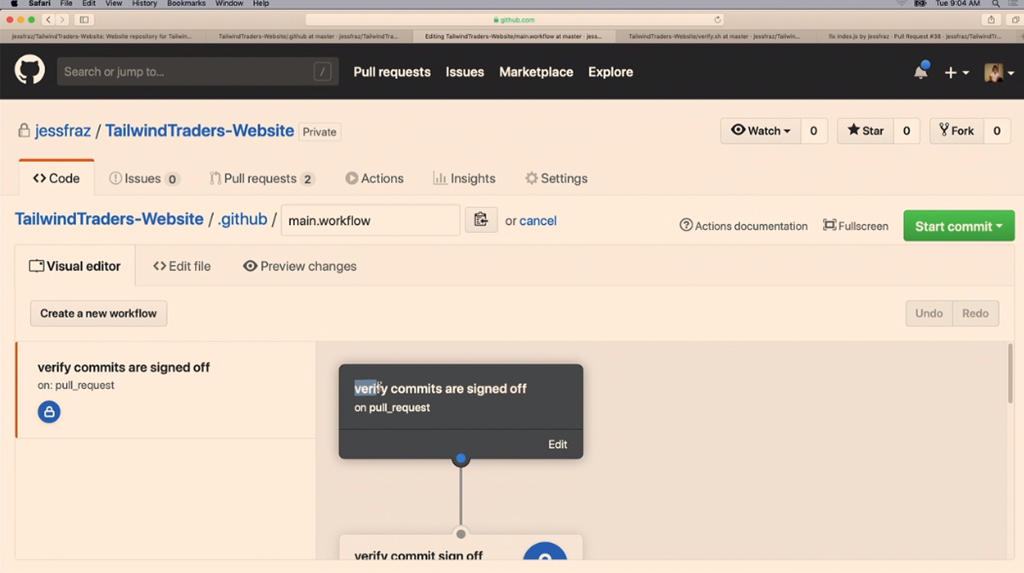Open the Settings tab
The width and height of the screenshot is (1024, 573).
[556, 178]
